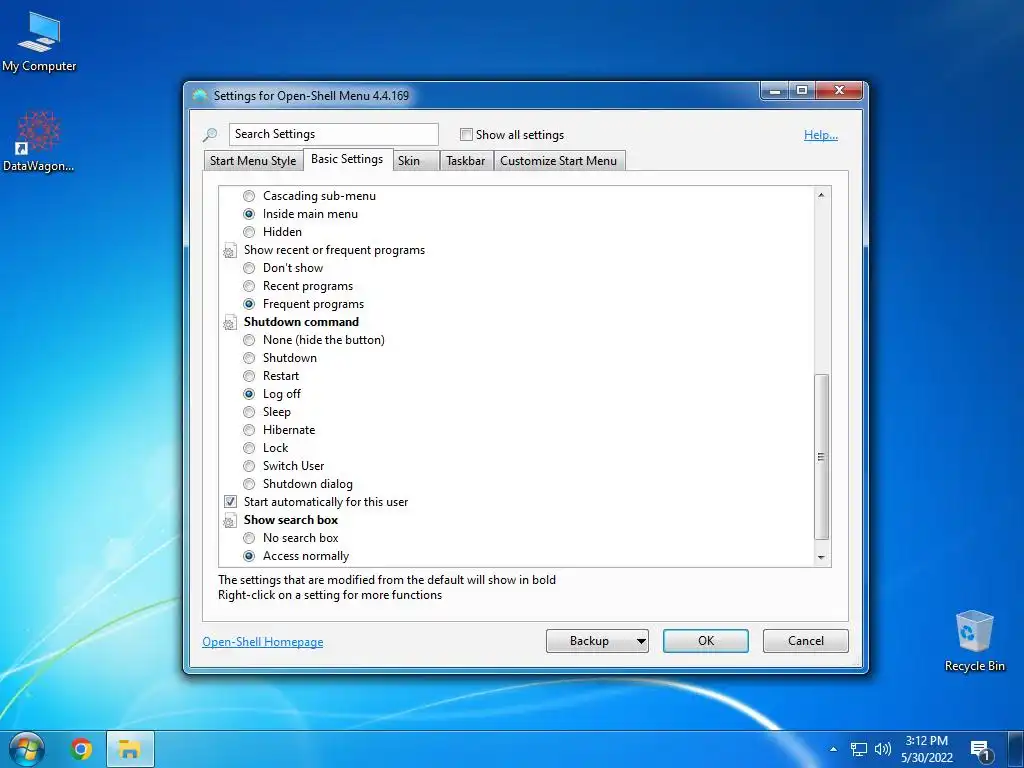Image resolution: width=1024 pixels, height=768 pixels.
Task: Launch Chrome from the taskbar
Action: (81, 749)
